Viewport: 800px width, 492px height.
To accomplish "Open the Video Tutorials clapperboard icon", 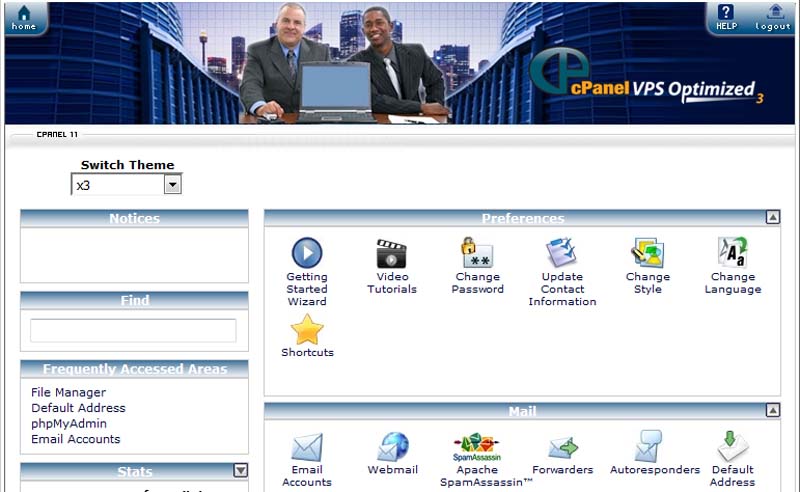I will pos(391,253).
